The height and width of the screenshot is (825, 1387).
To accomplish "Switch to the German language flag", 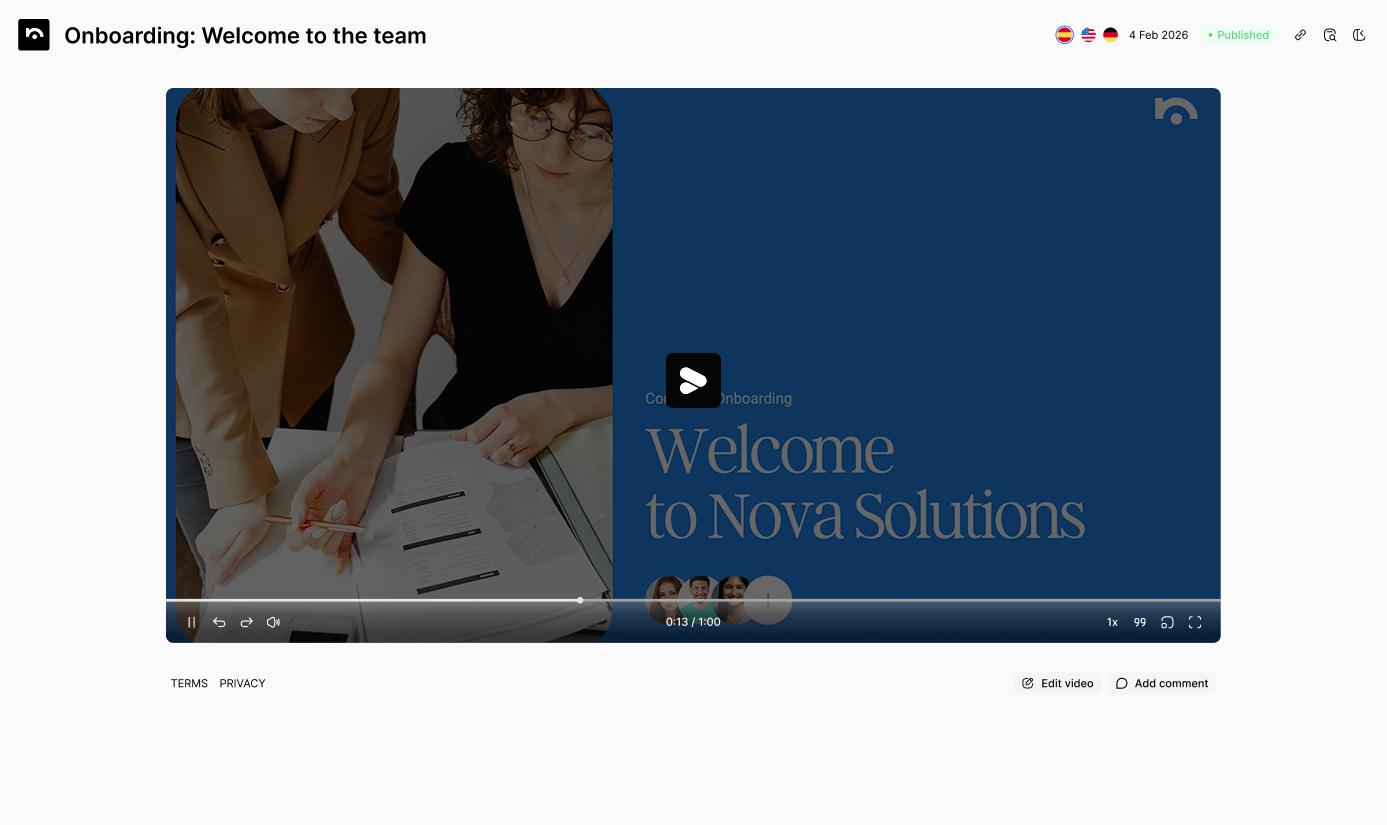I will (1110, 35).
